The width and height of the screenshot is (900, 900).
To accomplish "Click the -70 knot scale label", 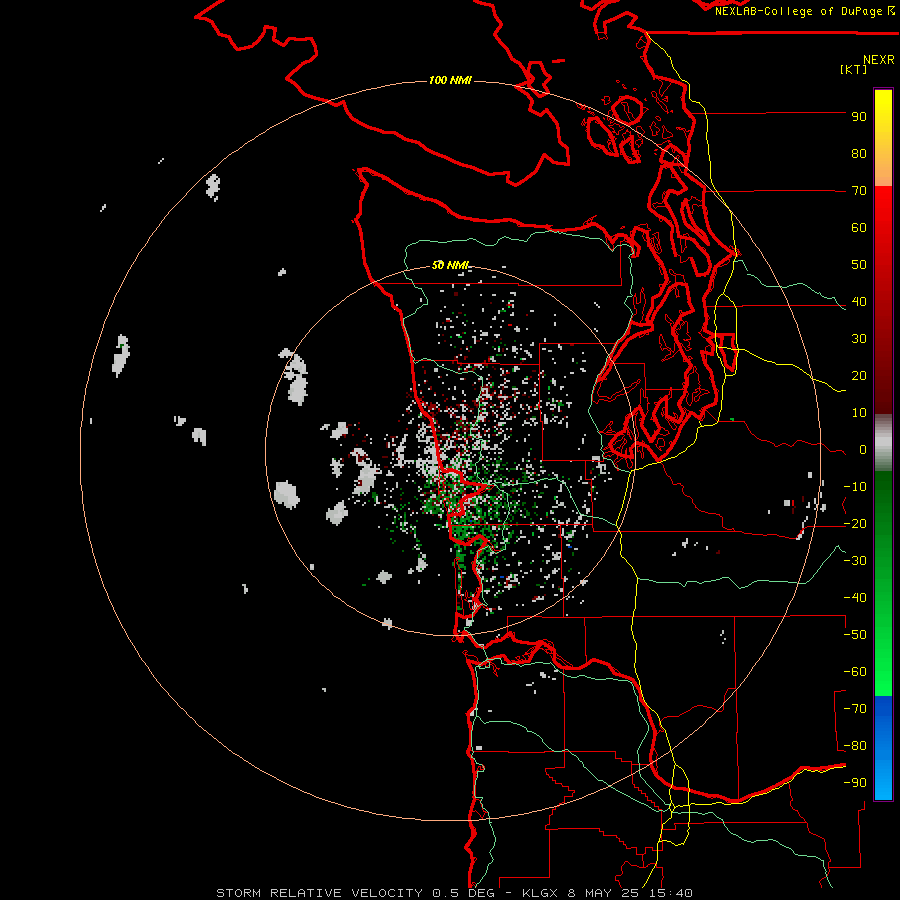I will pos(855,709).
